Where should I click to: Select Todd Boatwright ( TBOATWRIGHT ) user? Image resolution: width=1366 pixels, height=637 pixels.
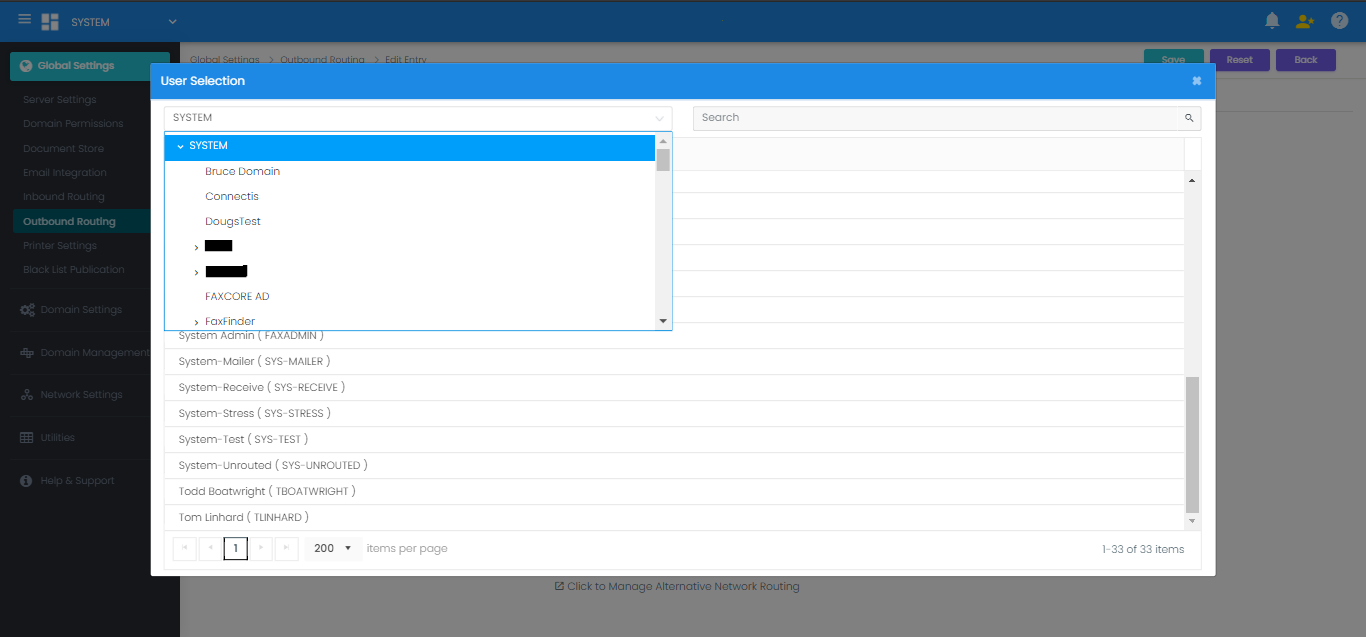674,491
